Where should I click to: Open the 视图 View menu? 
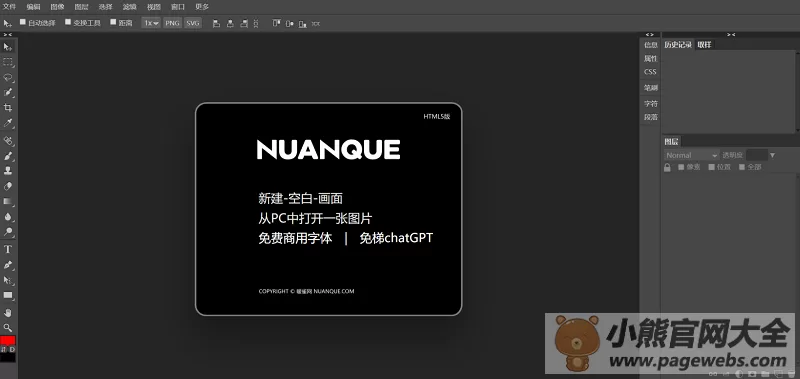[154, 7]
